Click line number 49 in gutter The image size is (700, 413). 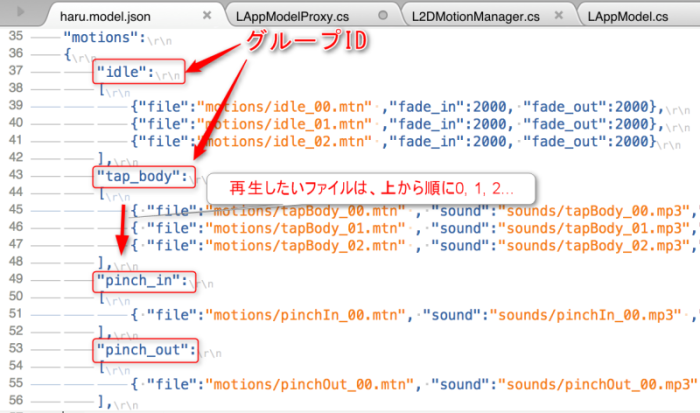click(16, 279)
